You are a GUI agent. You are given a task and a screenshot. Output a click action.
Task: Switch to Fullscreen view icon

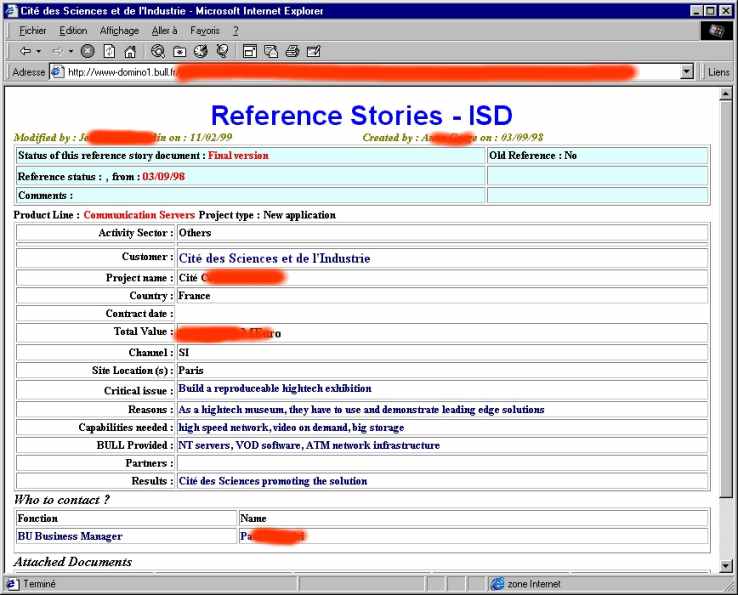[x=249, y=51]
